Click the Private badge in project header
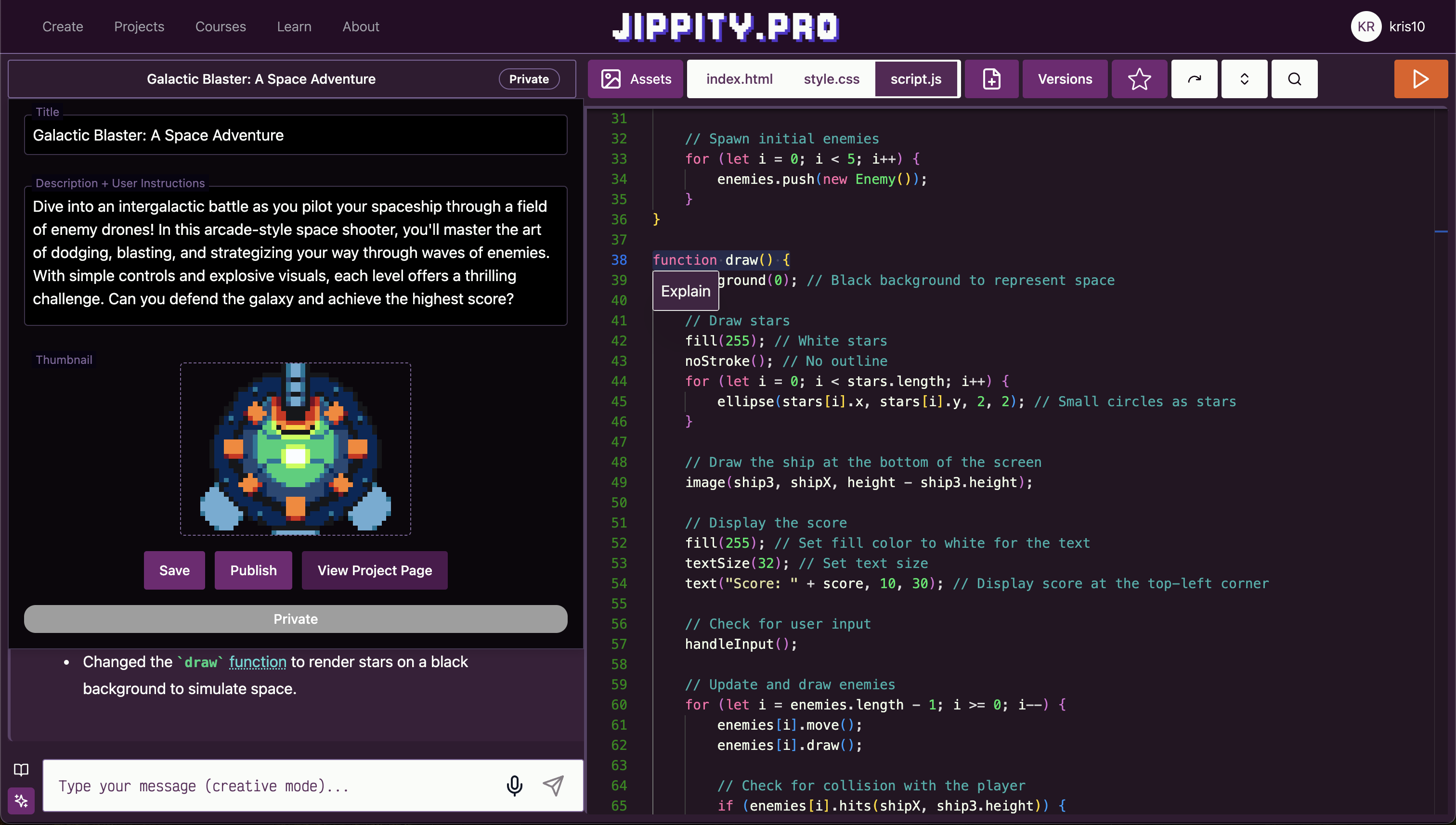The width and height of the screenshot is (1456, 825). [x=528, y=79]
